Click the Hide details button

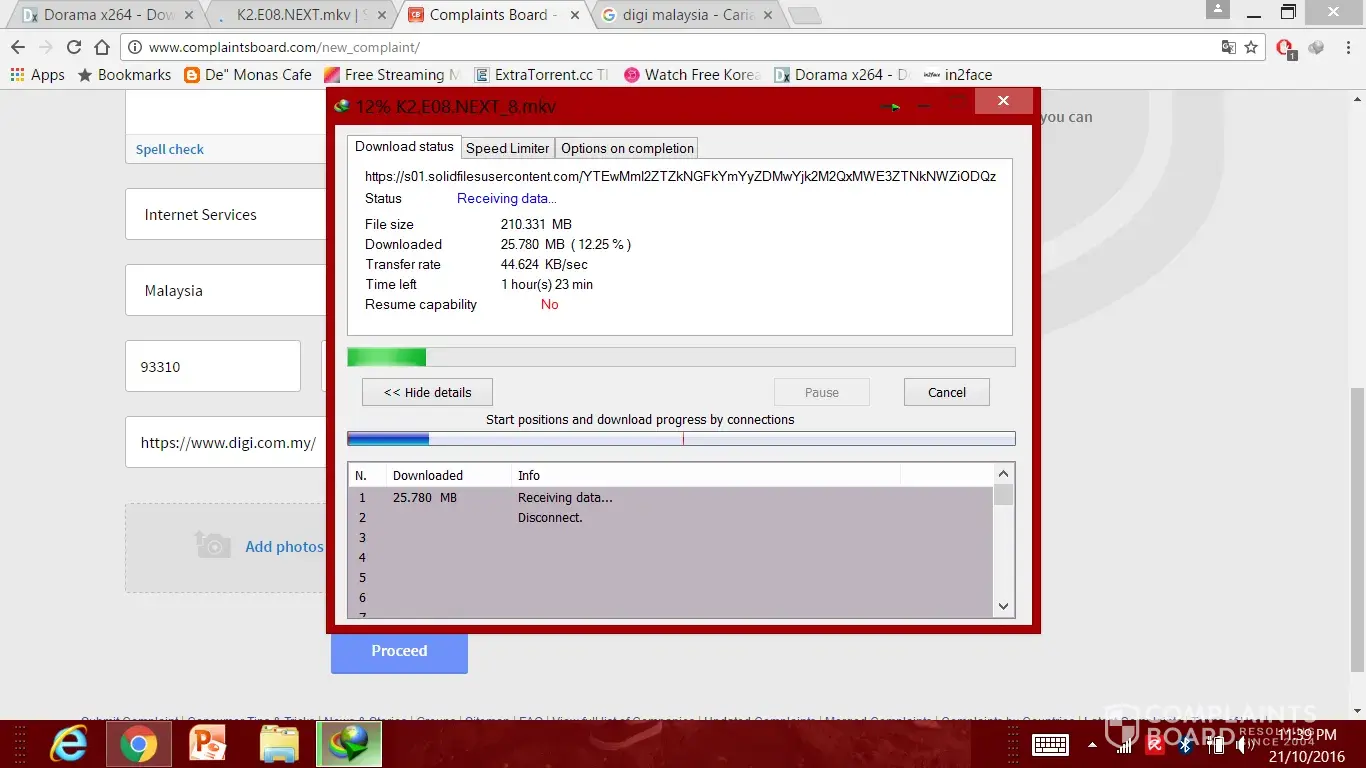point(427,392)
